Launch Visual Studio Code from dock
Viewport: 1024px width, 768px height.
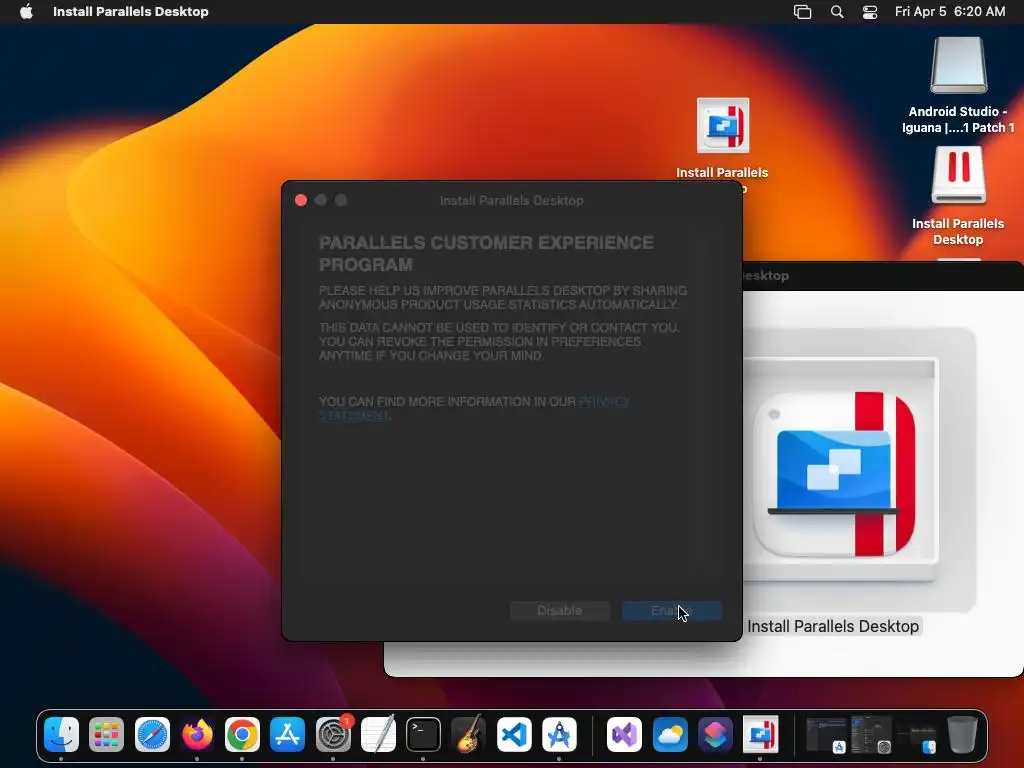click(514, 735)
